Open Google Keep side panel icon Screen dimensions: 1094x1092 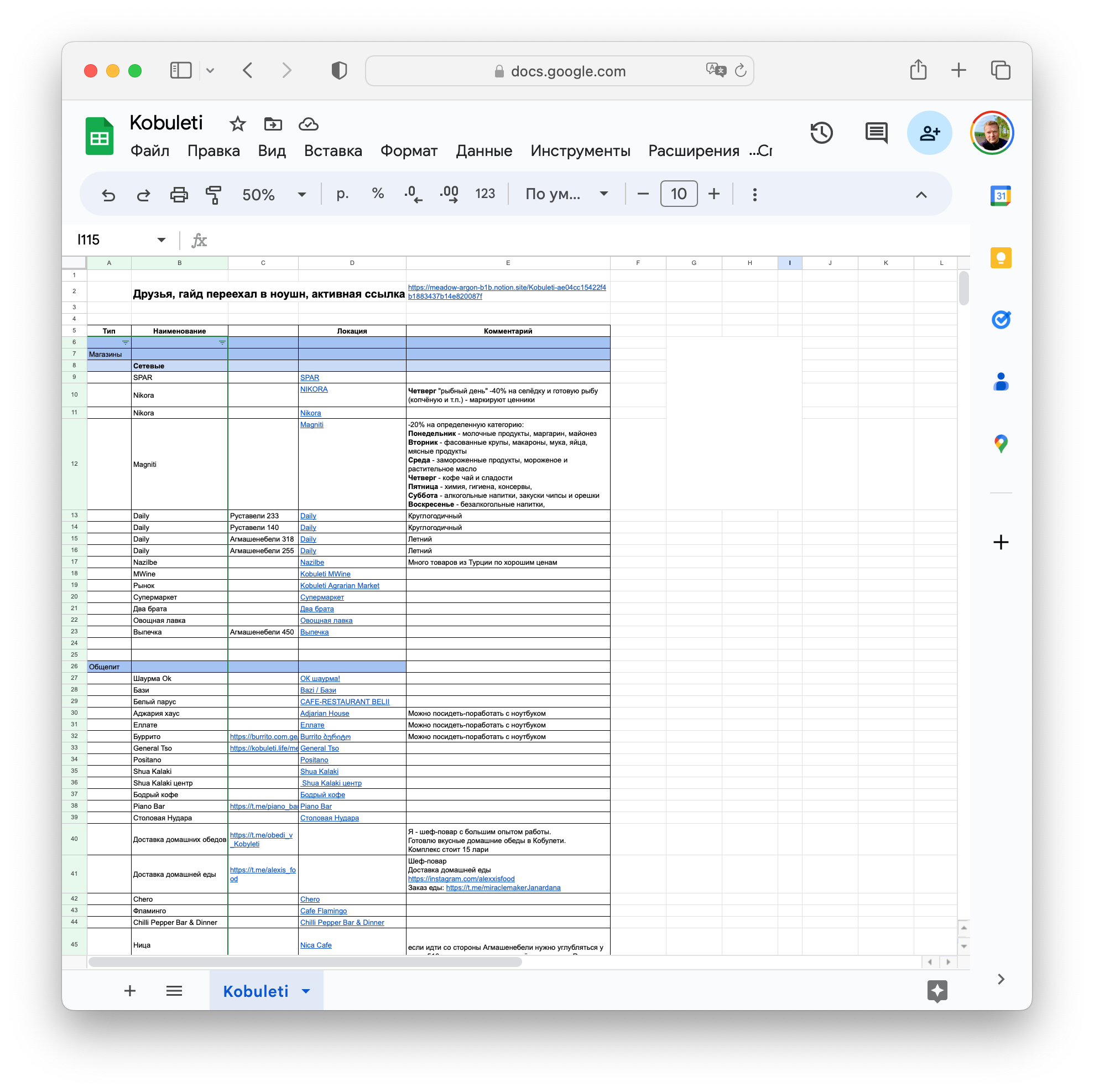(1001, 258)
